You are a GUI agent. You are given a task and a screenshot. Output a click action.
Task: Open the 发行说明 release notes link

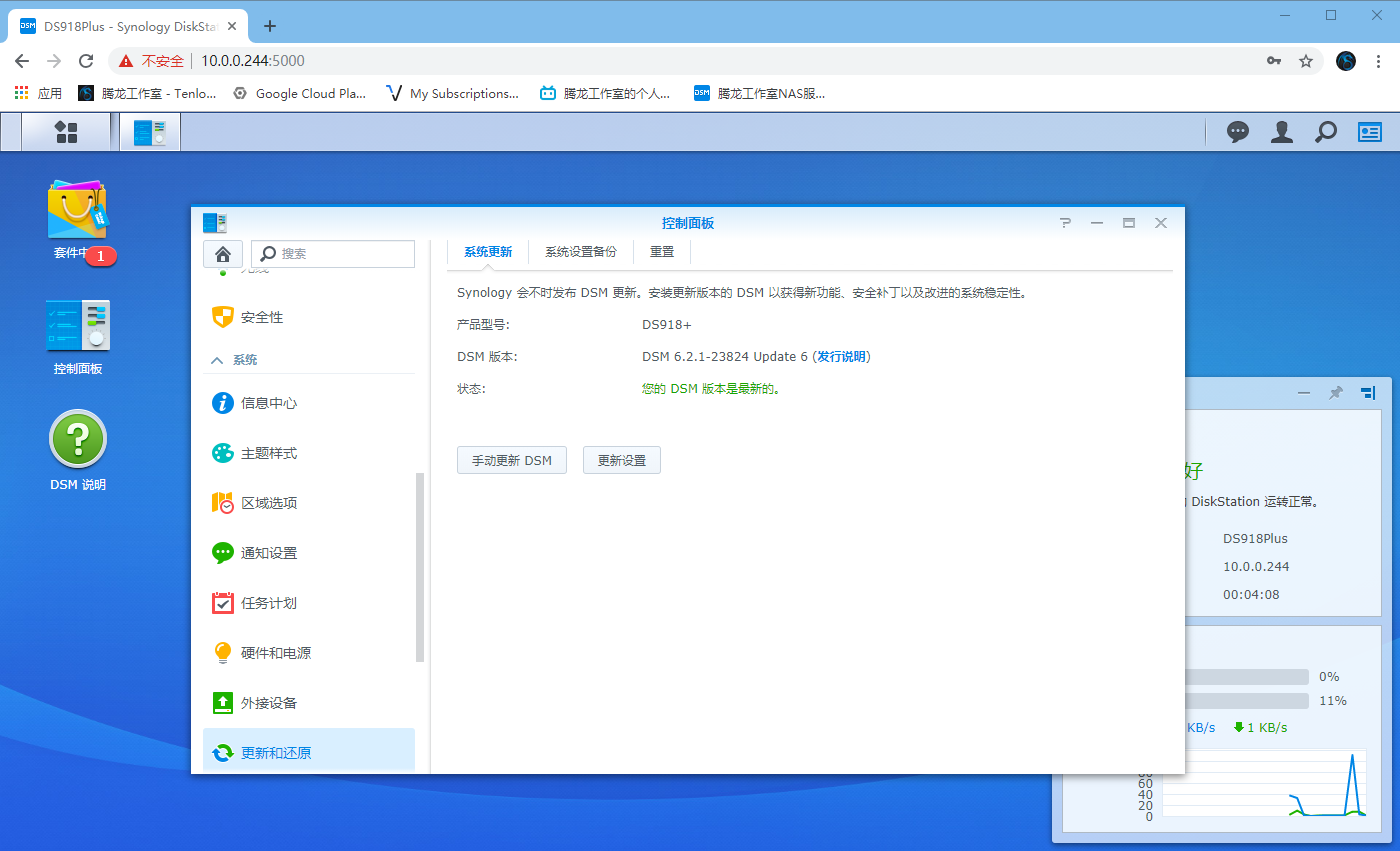pyautogui.click(x=842, y=357)
